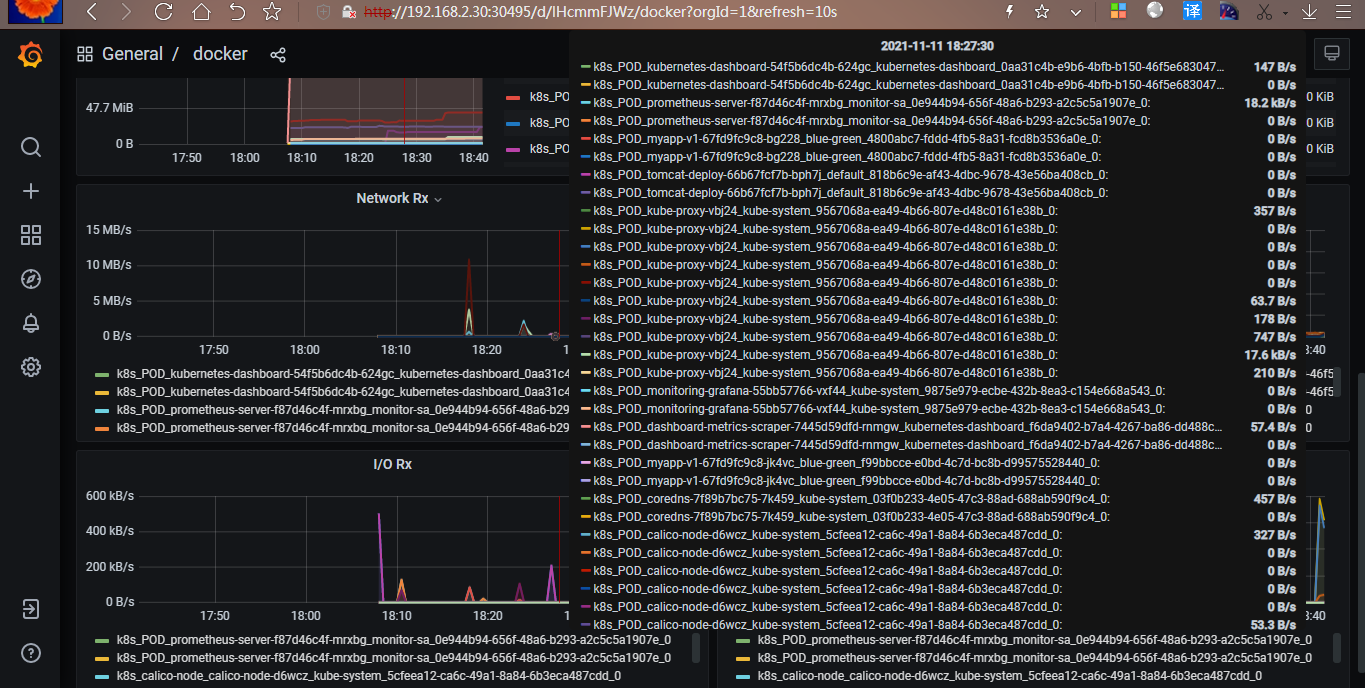Open the Alerting bell icon
Viewport: 1365px width, 688px height.
point(31,323)
